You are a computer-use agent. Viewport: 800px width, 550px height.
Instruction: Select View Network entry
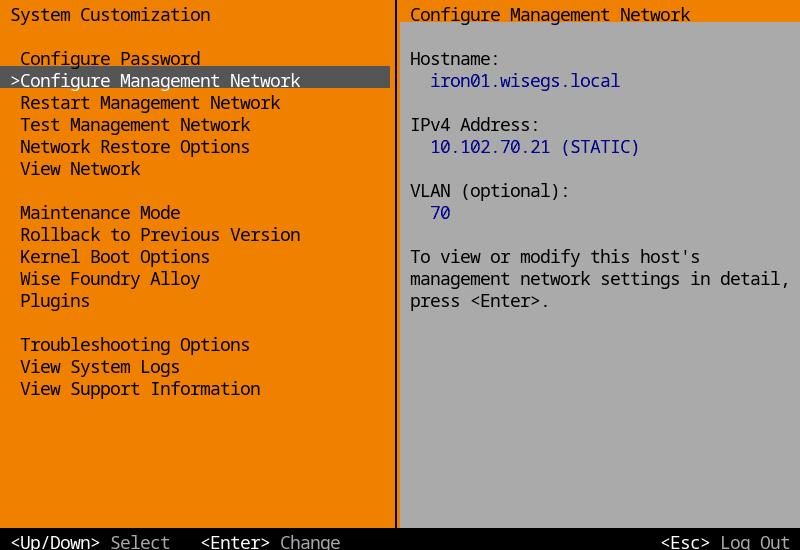pos(80,169)
